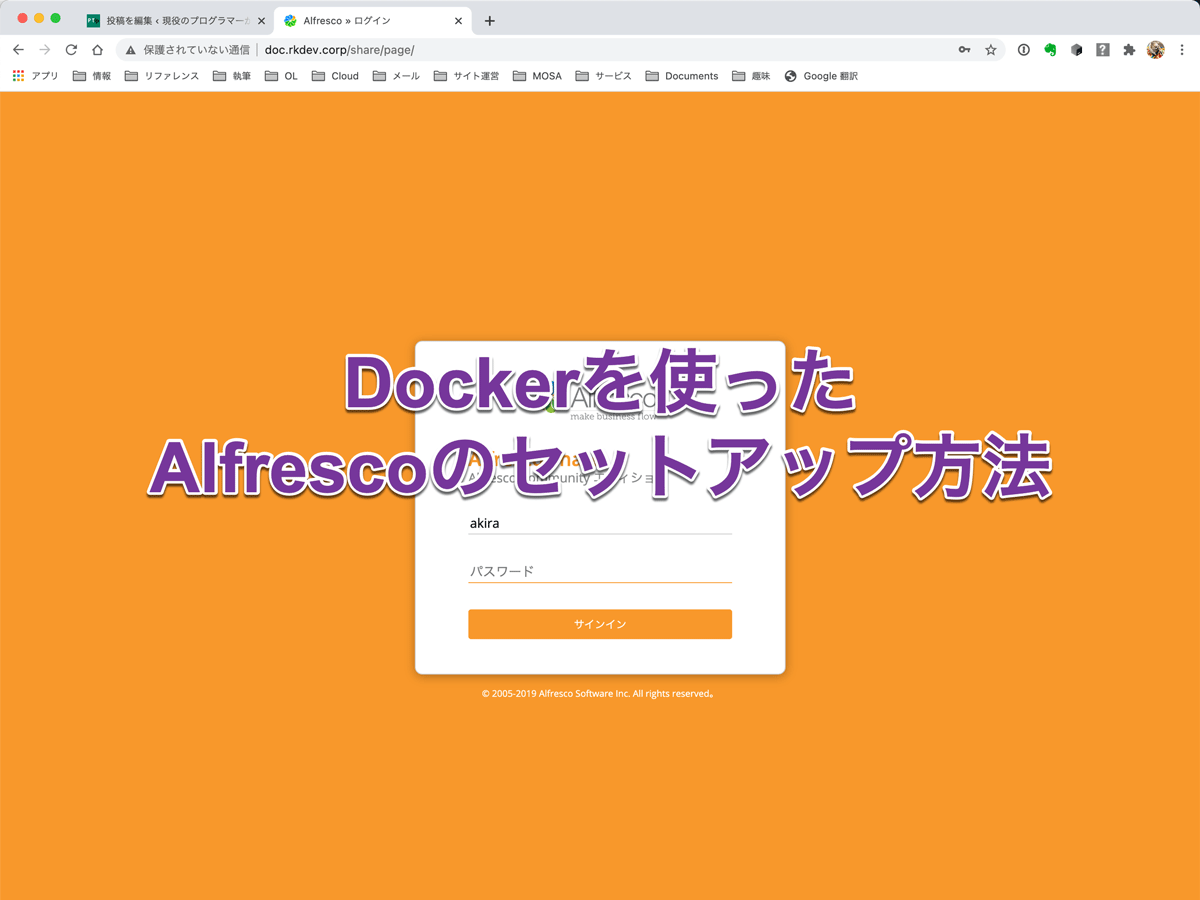Focus the username field containing akira
The image size is (1200, 900).
[x=600, y=523]
